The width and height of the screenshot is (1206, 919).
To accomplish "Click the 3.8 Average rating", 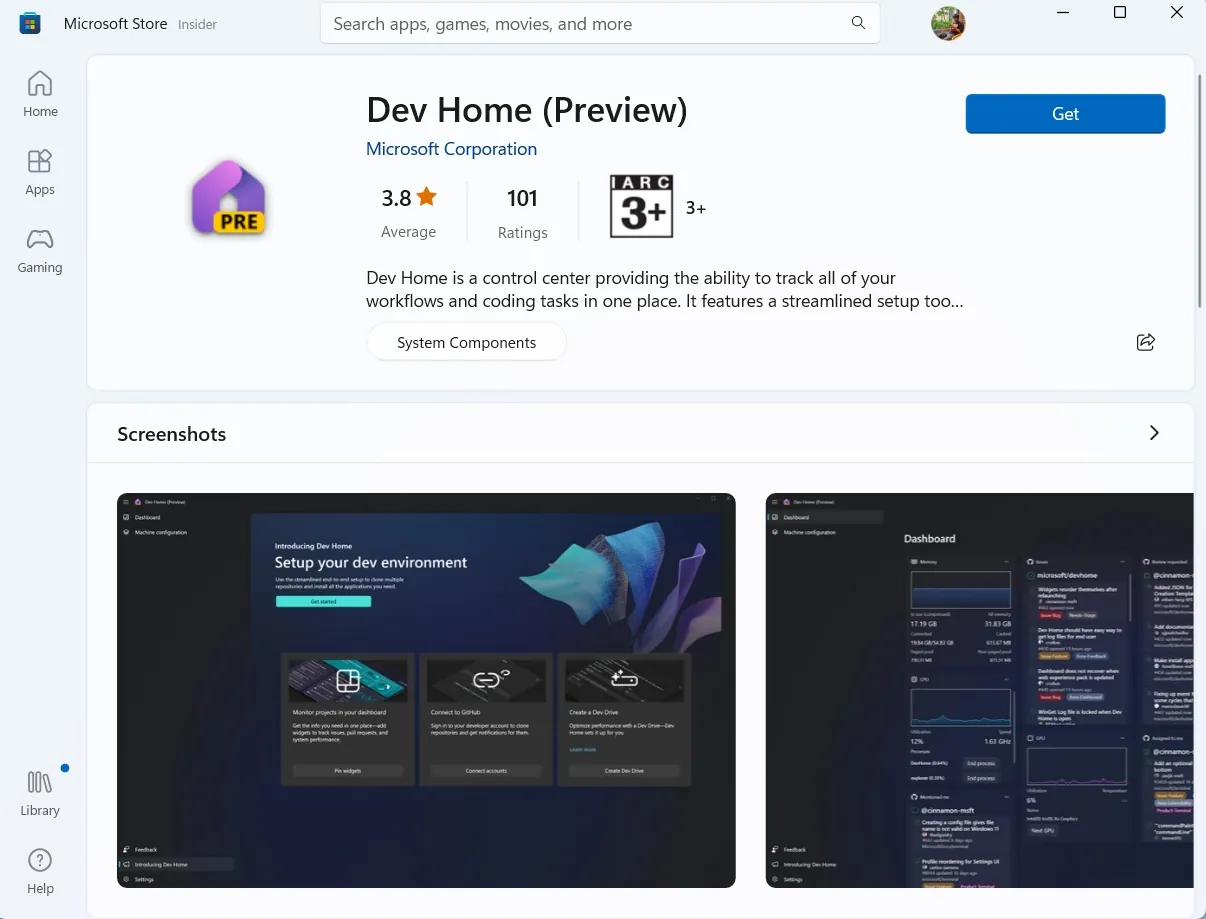I will click(409, 213).
